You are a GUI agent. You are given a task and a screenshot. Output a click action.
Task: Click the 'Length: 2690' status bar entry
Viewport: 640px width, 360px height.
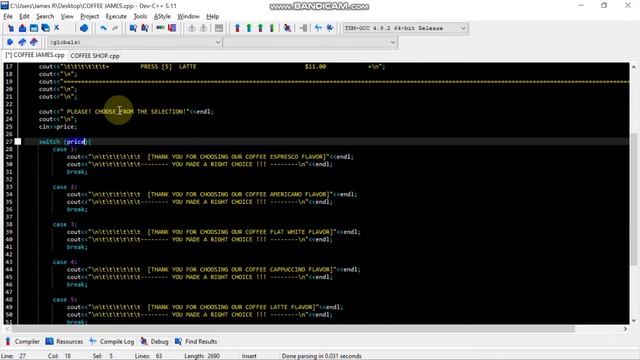pos(202,356)
